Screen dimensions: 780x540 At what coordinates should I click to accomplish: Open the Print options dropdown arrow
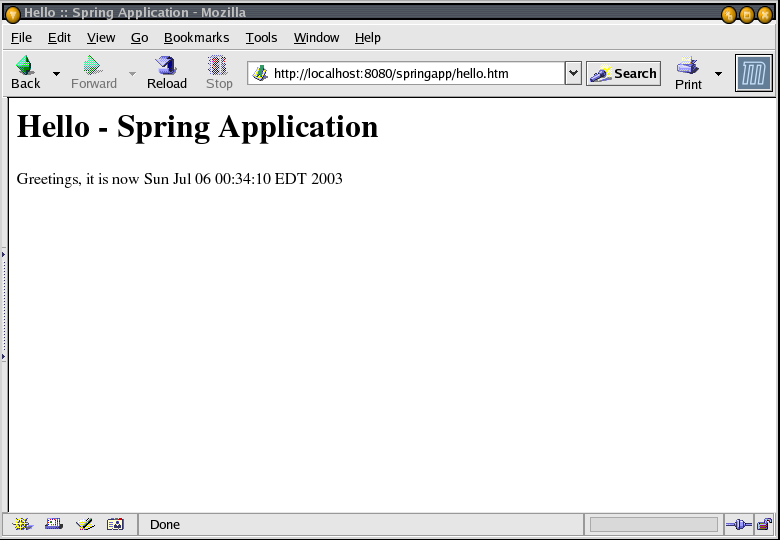718,74
